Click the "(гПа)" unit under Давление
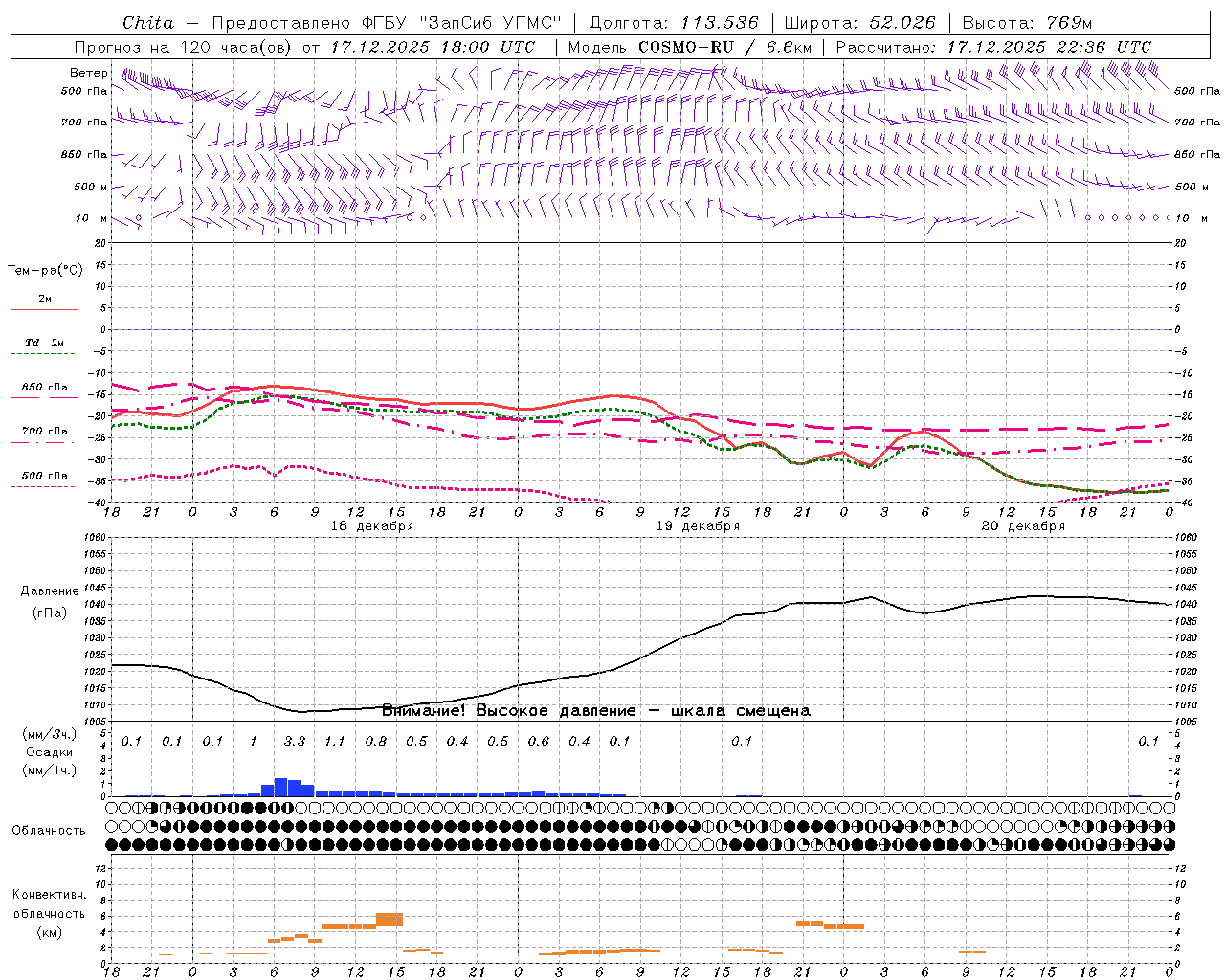The height and width of the screenshot is (980, 1225). click(x=50, y=613)
